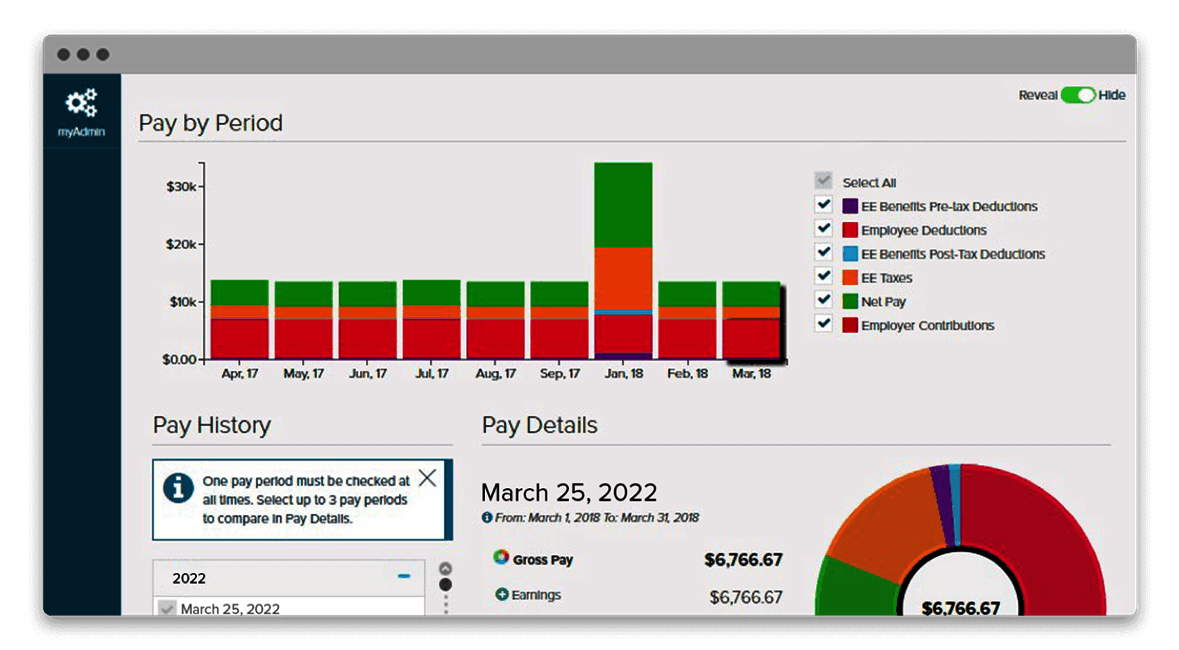Select the Mar, 18 bar in chart
1179x650 pixels.
751,320
